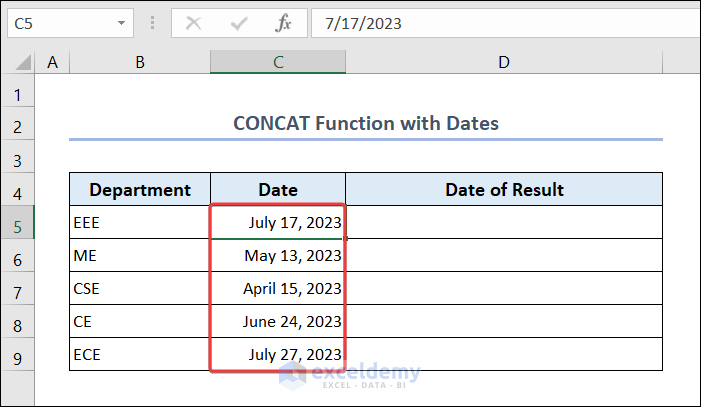701x407 pixels.
Task: Select the April 15, 2023 date cell
Action: coord(278,289)
